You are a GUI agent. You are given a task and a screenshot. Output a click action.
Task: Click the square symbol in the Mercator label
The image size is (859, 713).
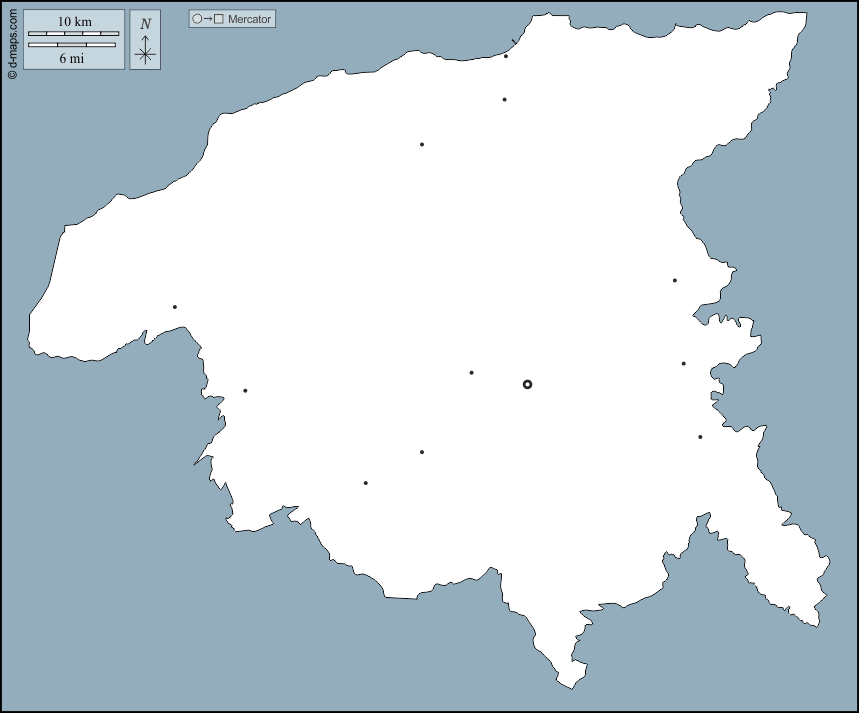[219, 19]
